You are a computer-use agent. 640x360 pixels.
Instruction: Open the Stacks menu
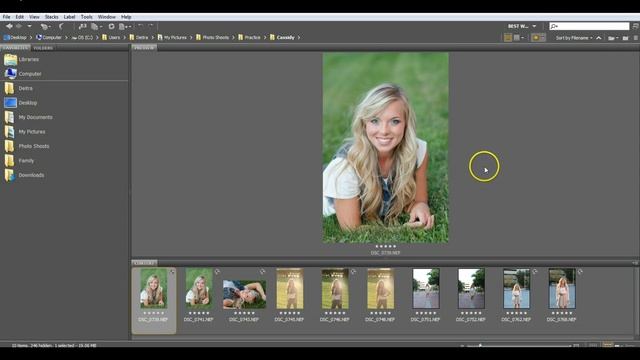click(x=51, y=17)
